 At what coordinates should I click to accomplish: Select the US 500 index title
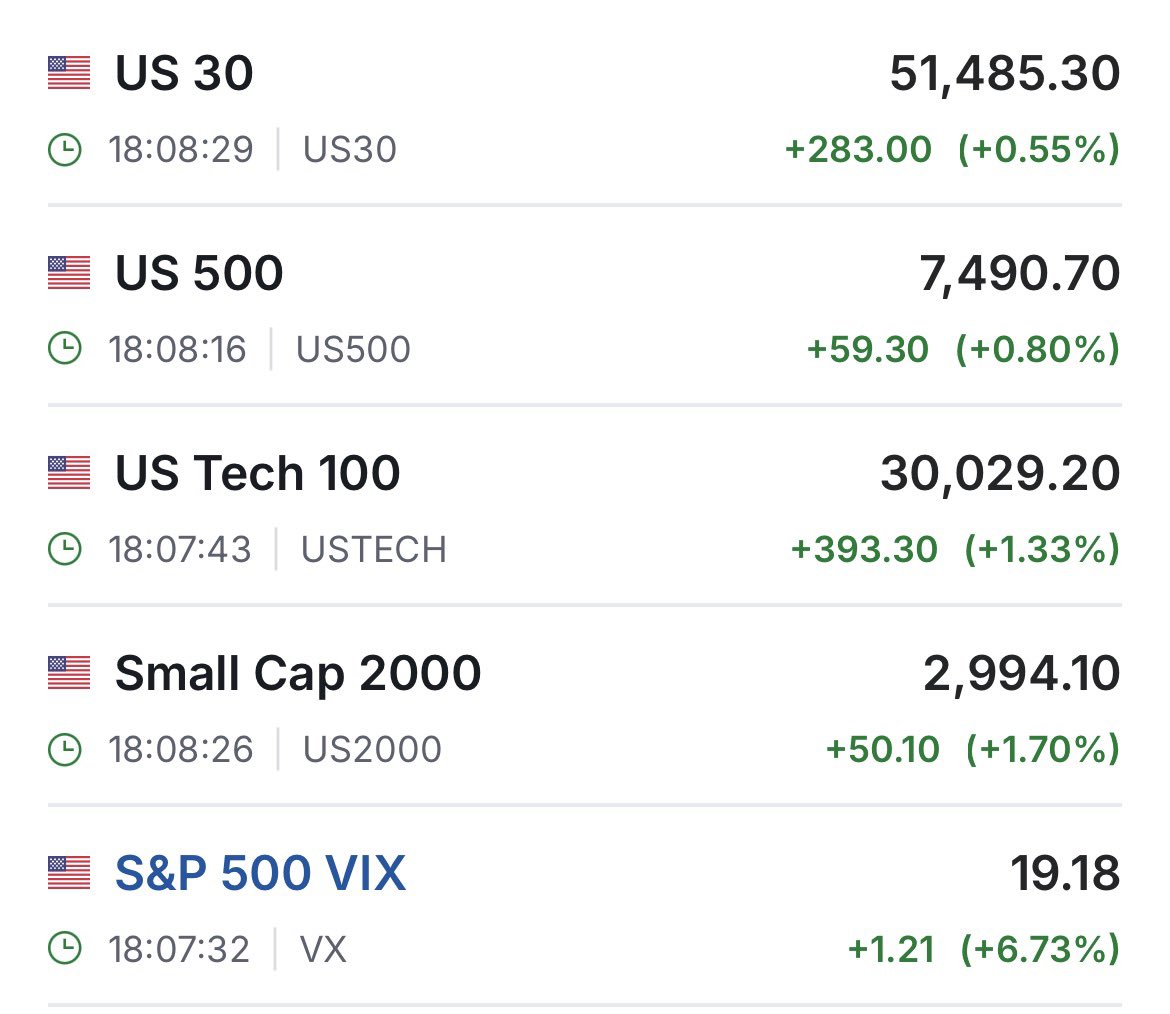point(199,273)
